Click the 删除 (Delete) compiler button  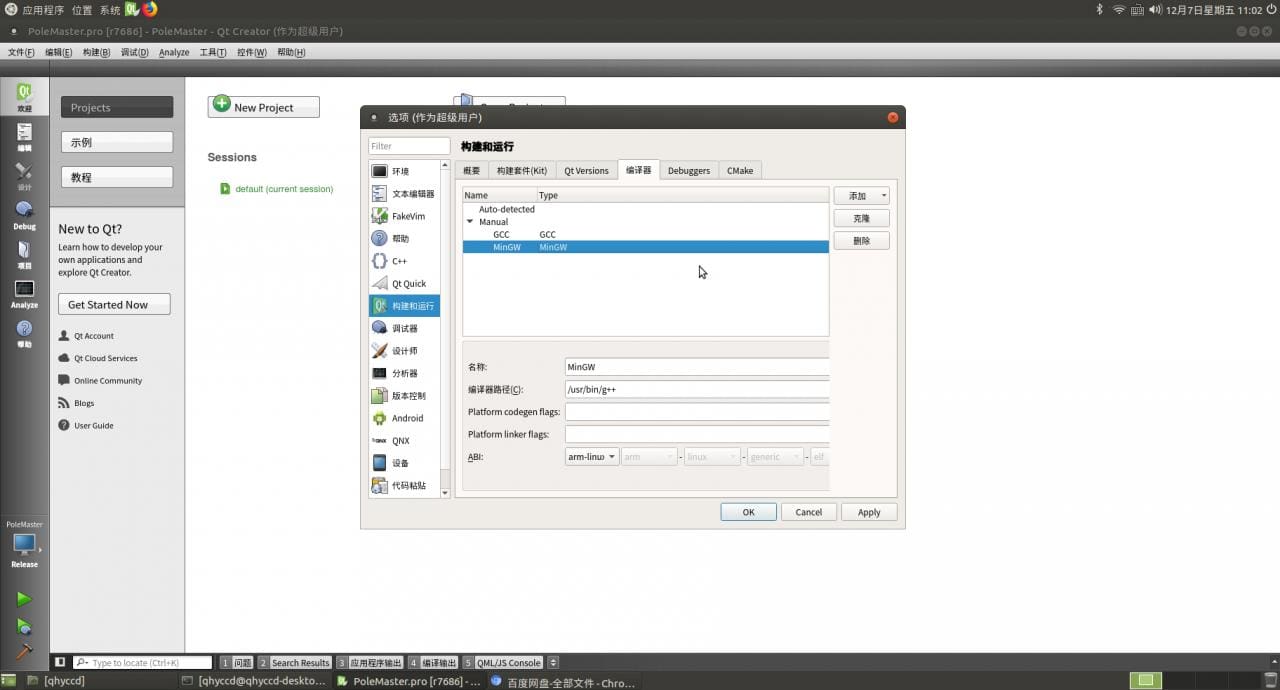pos(861,241)
